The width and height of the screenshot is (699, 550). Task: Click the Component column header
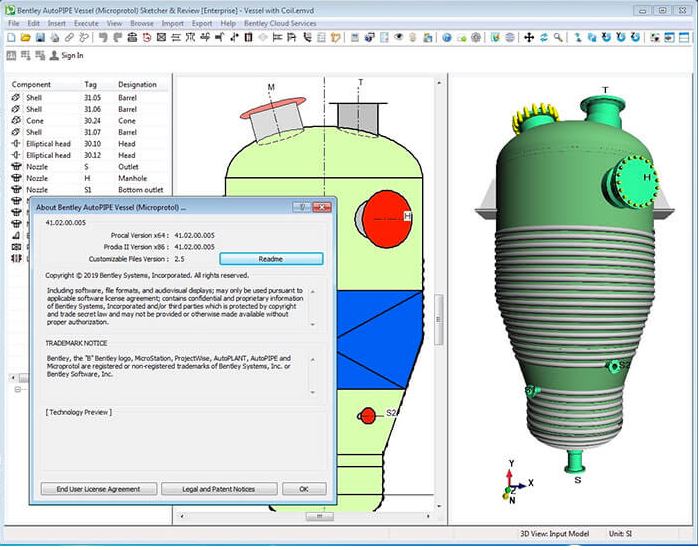pos(31,84)
